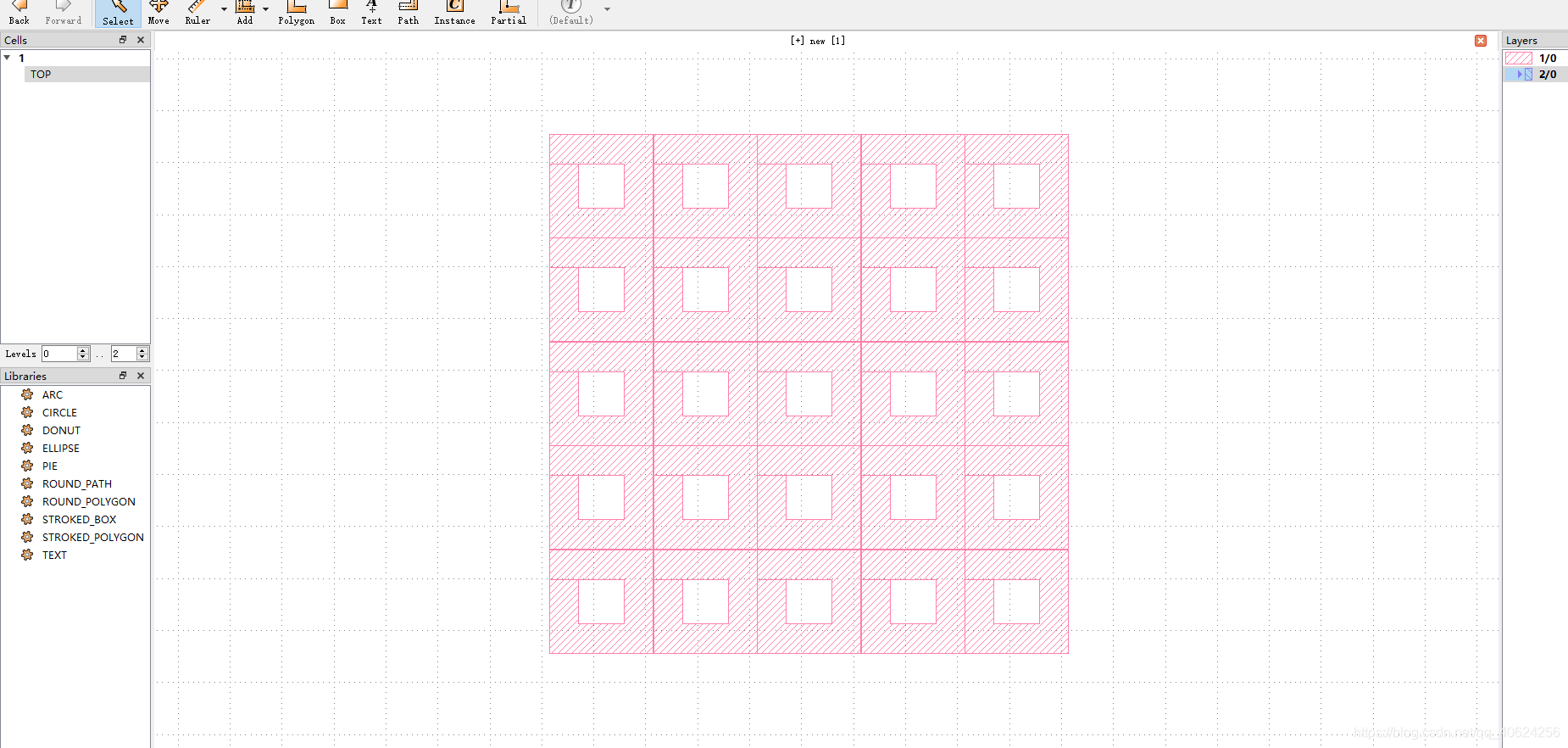Activate the Instance tool

coord(454,13)
